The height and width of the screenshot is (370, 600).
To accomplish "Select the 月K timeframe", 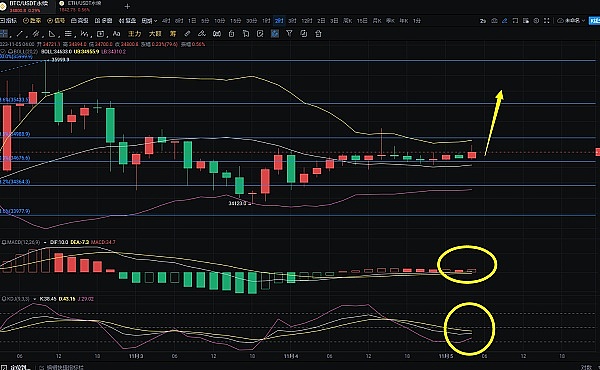I will 377,21.
